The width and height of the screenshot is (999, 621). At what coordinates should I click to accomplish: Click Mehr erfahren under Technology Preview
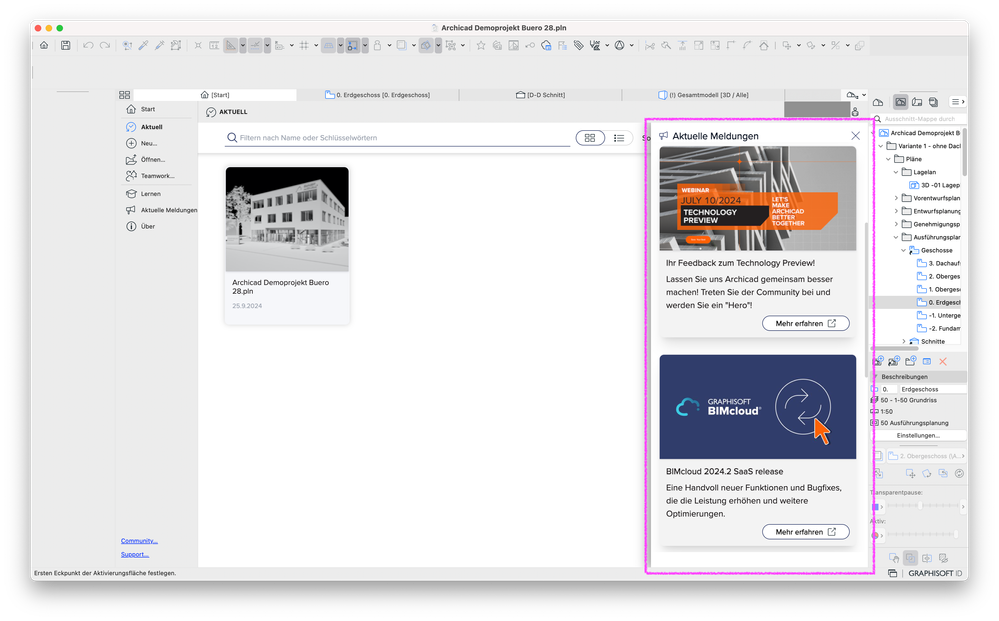[x=805, y=324]
